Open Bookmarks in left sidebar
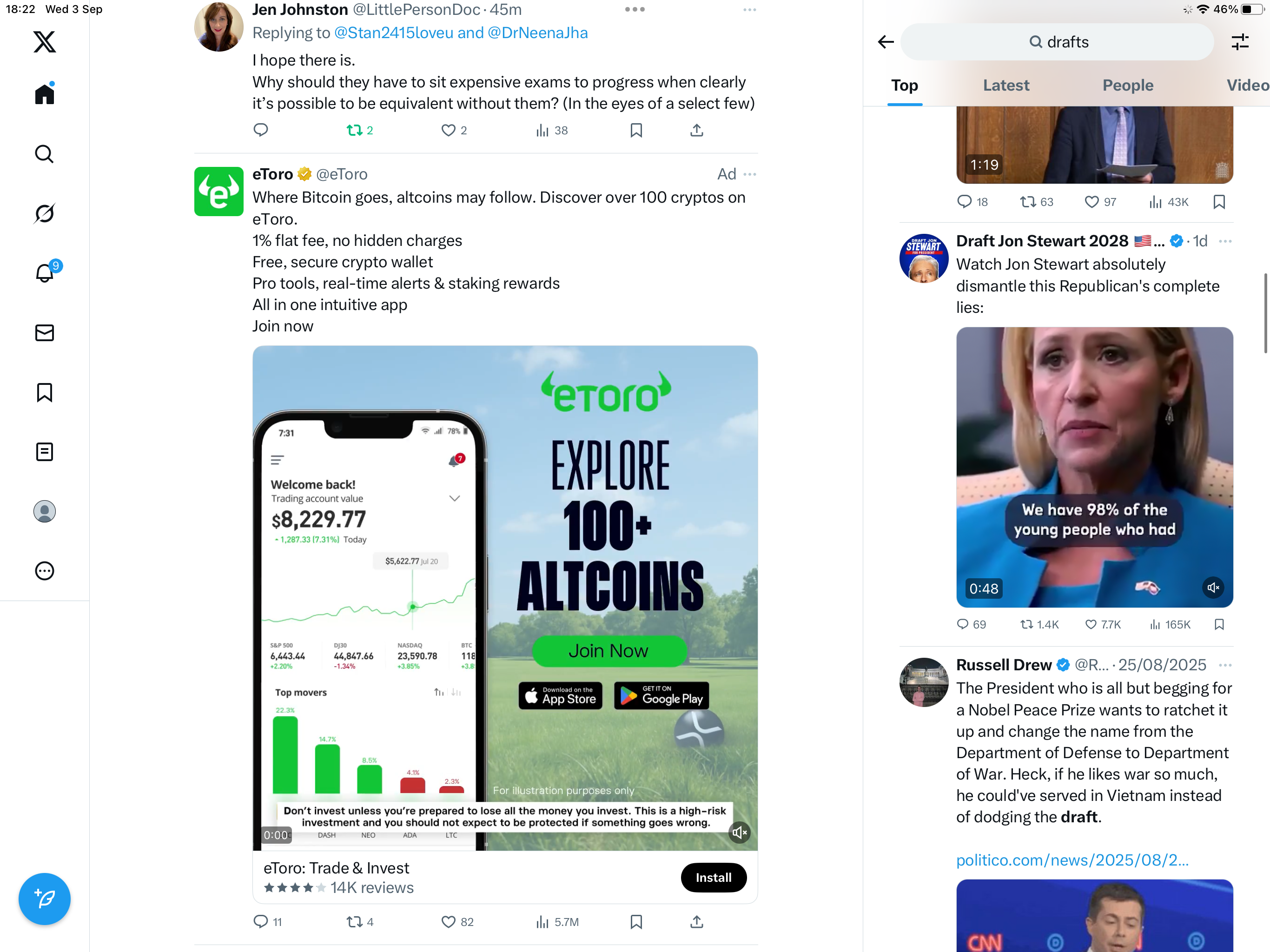This screenshot has height=952, width=1270. pyautogui.click(x=44, y=392)
